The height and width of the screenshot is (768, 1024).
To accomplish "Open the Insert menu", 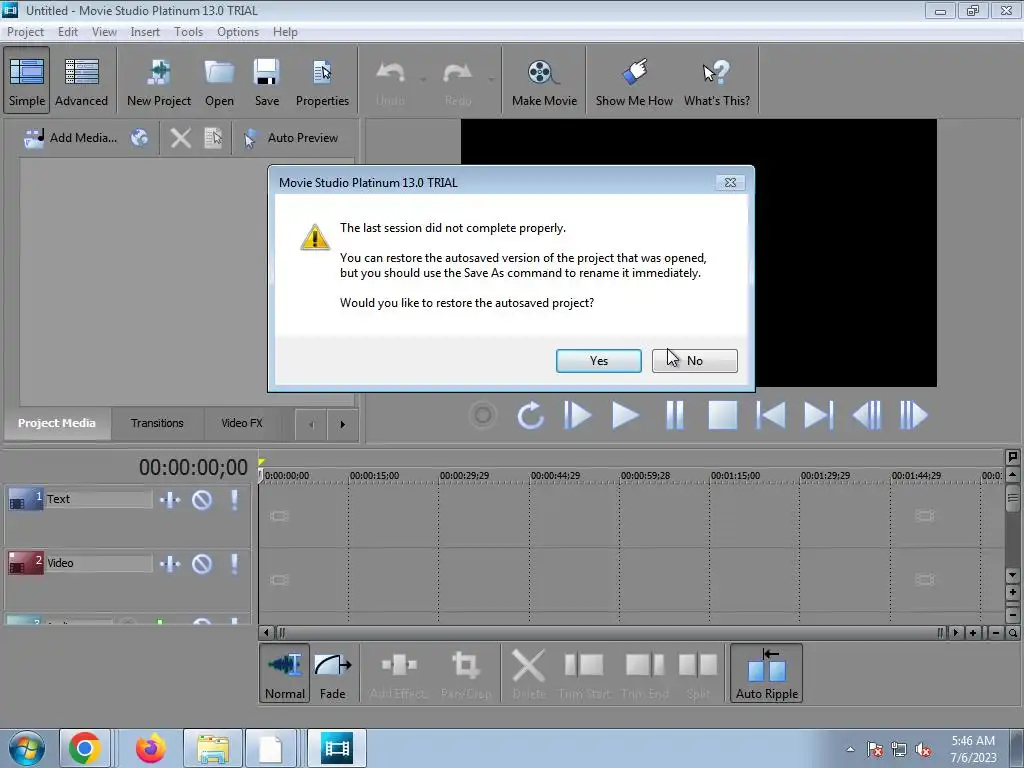I will 144,32.
